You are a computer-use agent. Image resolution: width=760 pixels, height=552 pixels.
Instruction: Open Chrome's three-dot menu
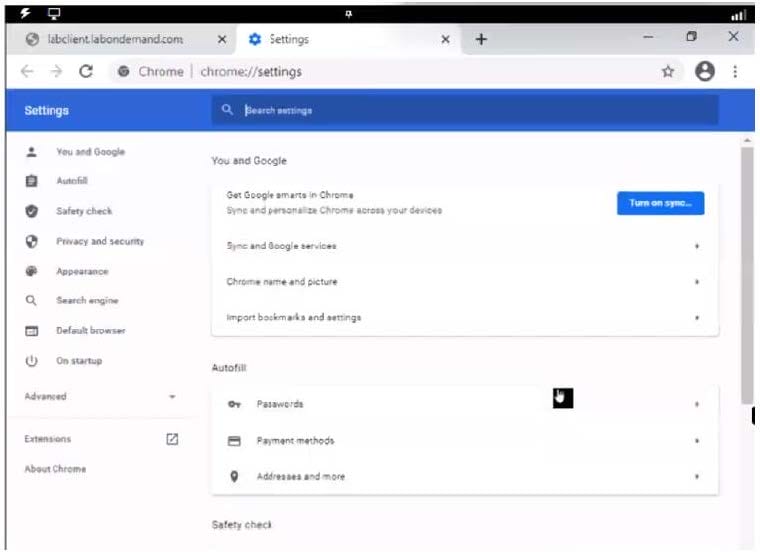pyautogui.click(x=735, y=72)
